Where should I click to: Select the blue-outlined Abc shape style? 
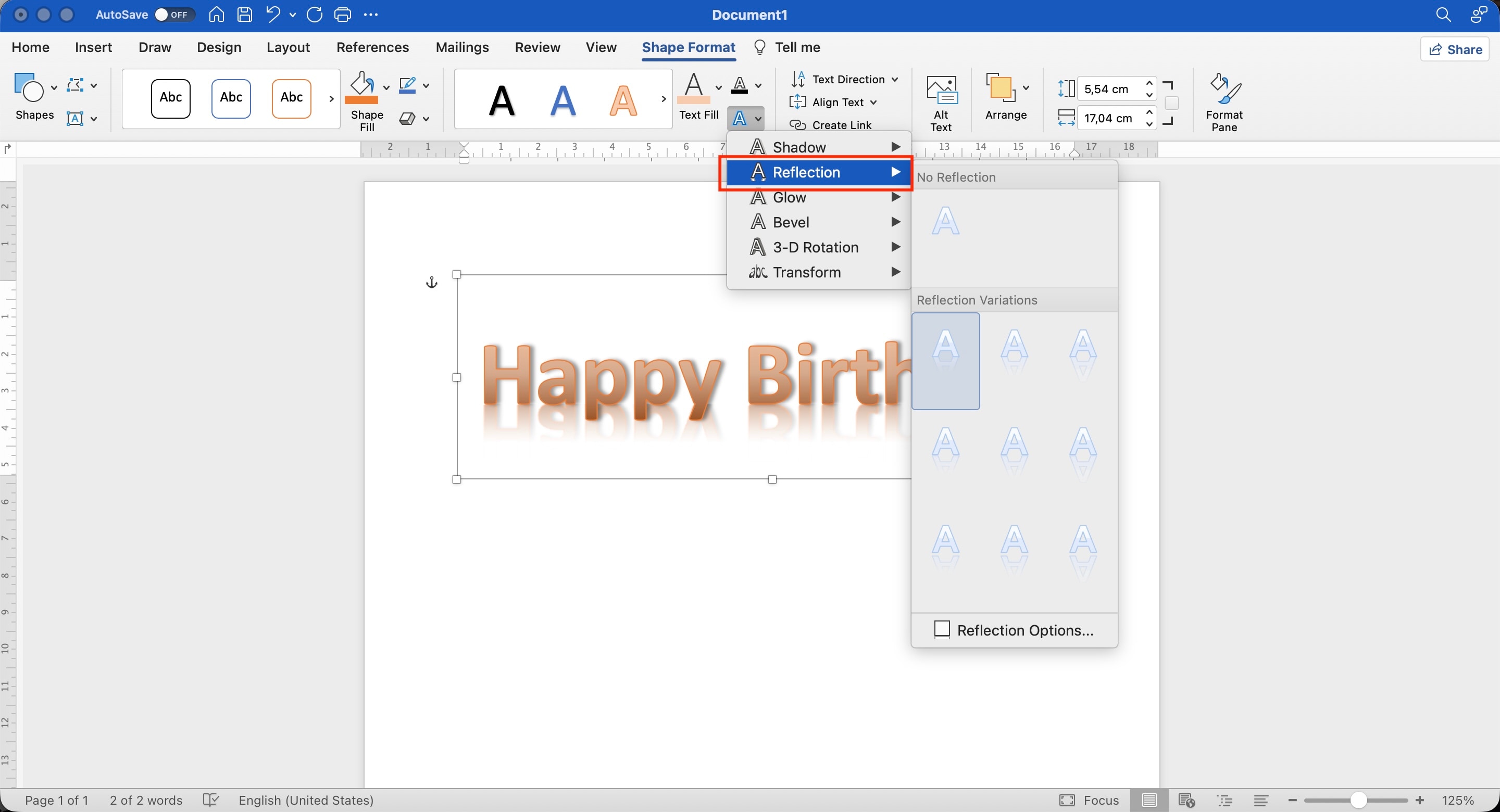coord(231,98)
